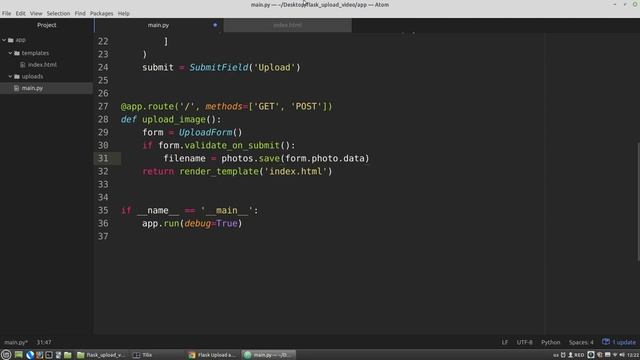Open the system start menu icon

[6, 355]
